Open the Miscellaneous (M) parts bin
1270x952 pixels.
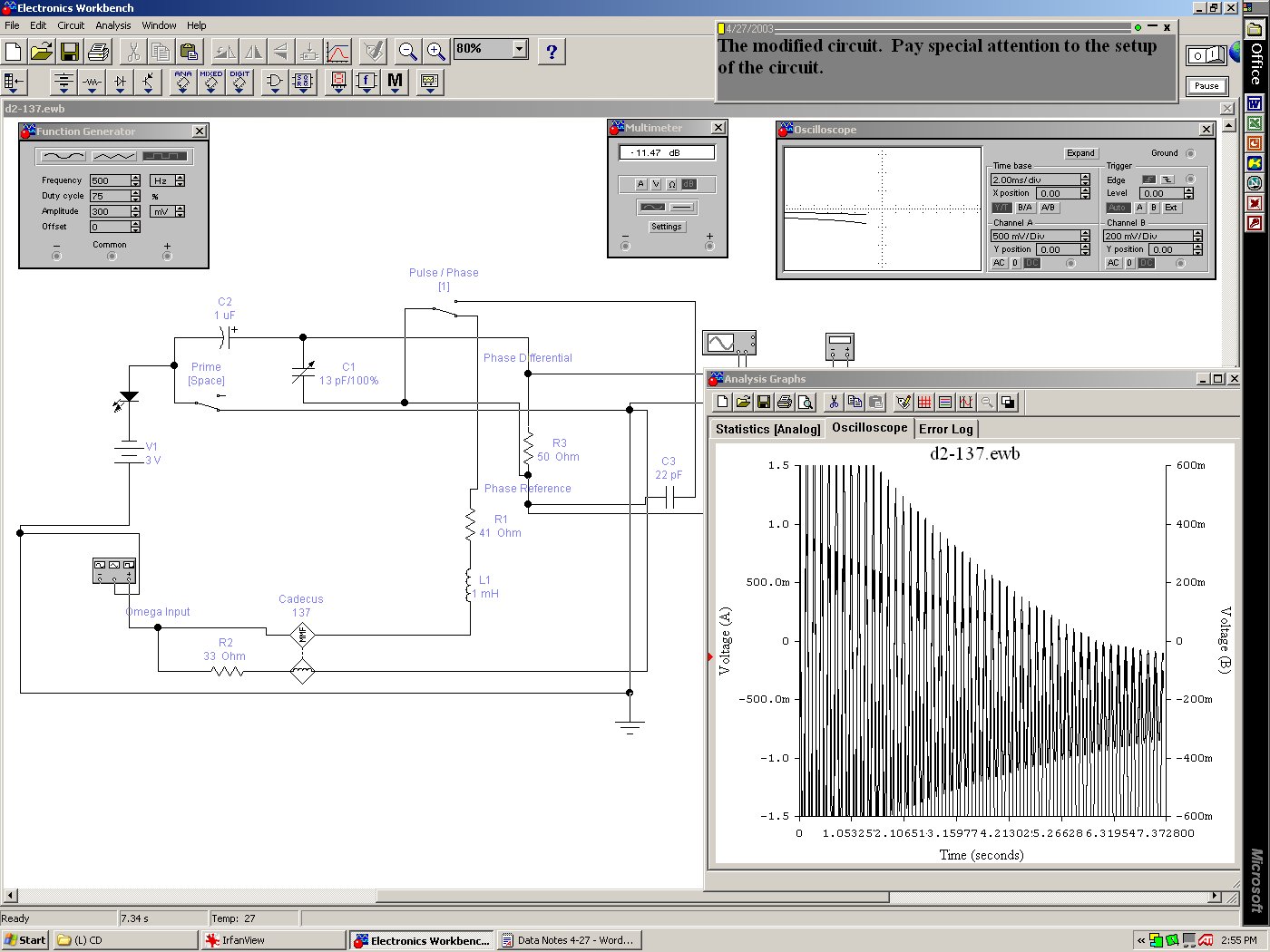[x=395, y=83]
